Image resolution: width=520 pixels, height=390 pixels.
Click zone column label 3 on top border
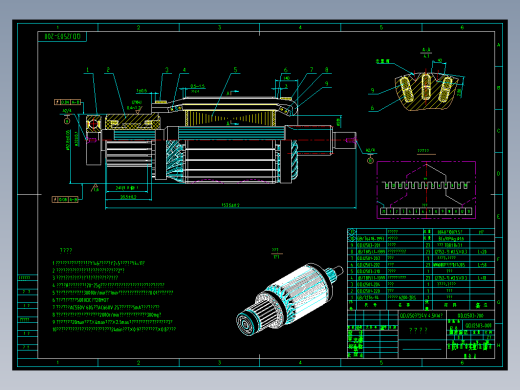[x=219, y=27]
